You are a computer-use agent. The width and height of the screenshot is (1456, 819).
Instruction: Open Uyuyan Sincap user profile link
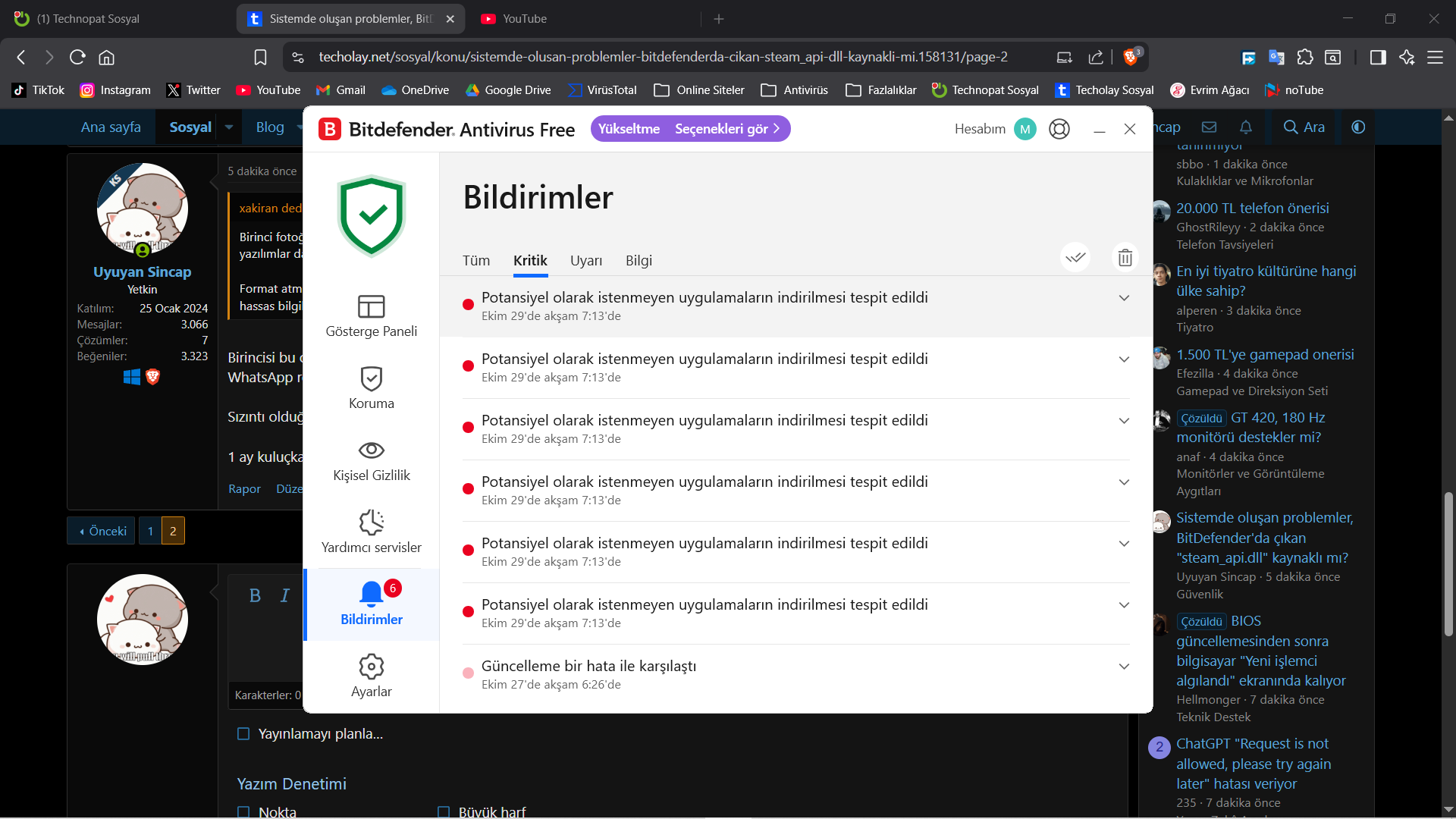click(x=142, y=271)
